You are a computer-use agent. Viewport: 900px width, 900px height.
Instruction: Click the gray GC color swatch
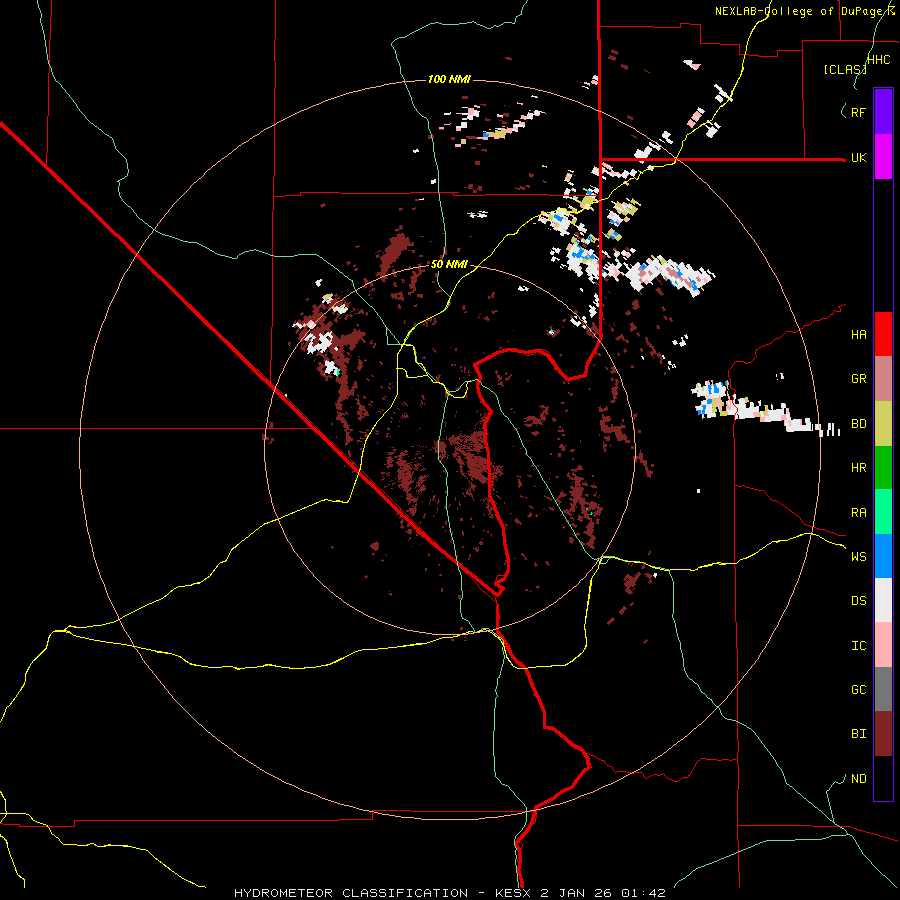coord(883,689)
